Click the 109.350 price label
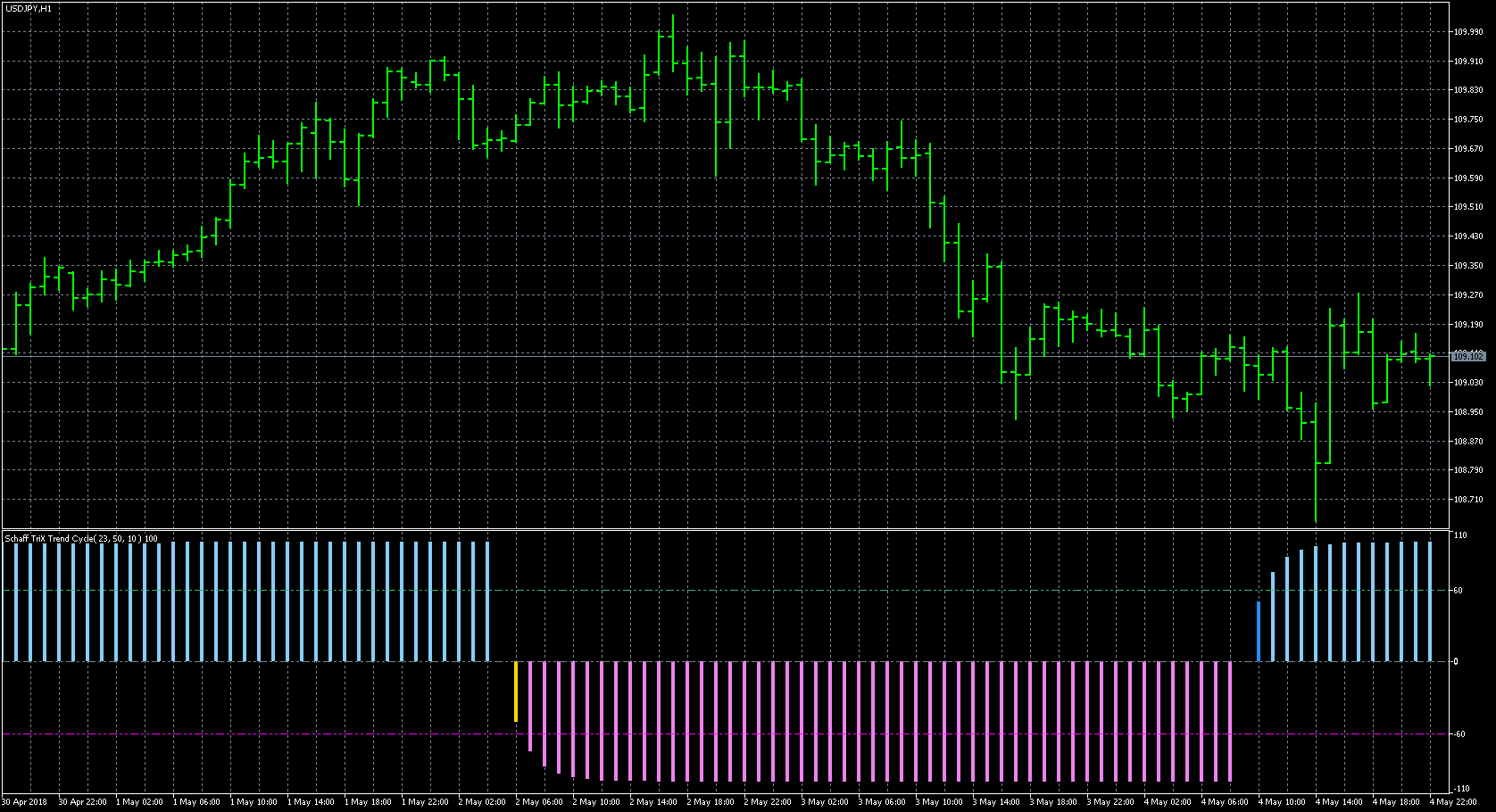 pos(1468,266)
